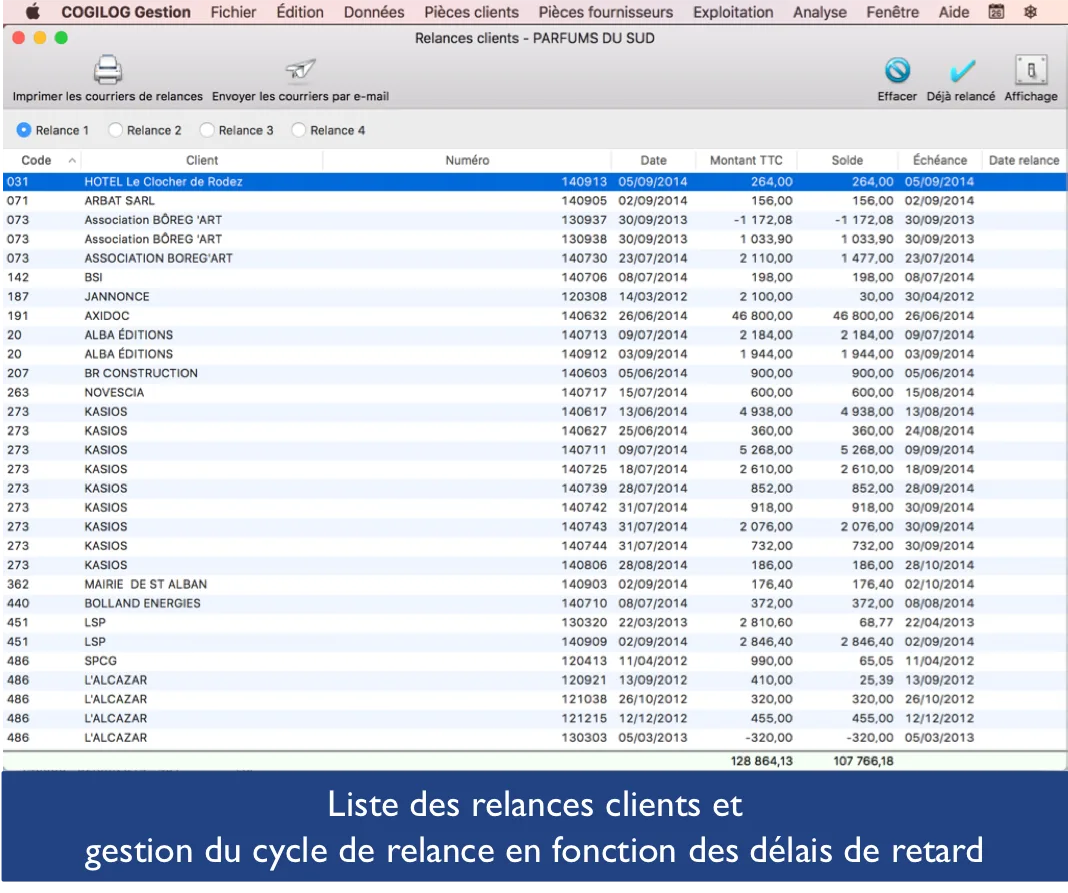Click the échéance date 28/10/2014
This screenshot has width=1068, height=893.
point(939,565)
